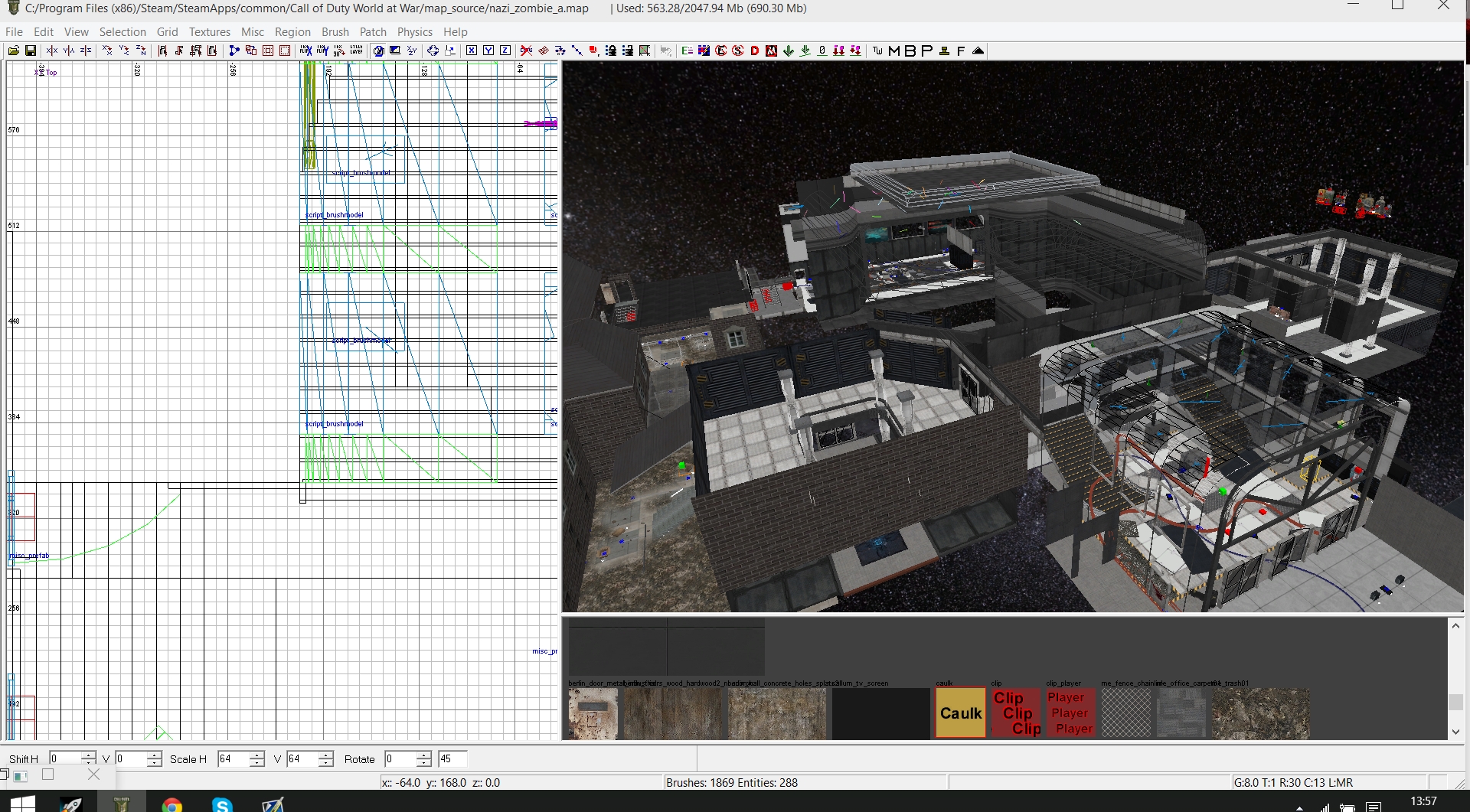Open Google Chrome from taskbar
The width and height of the screenshot is (1470, 812).
tap(172, 804)
